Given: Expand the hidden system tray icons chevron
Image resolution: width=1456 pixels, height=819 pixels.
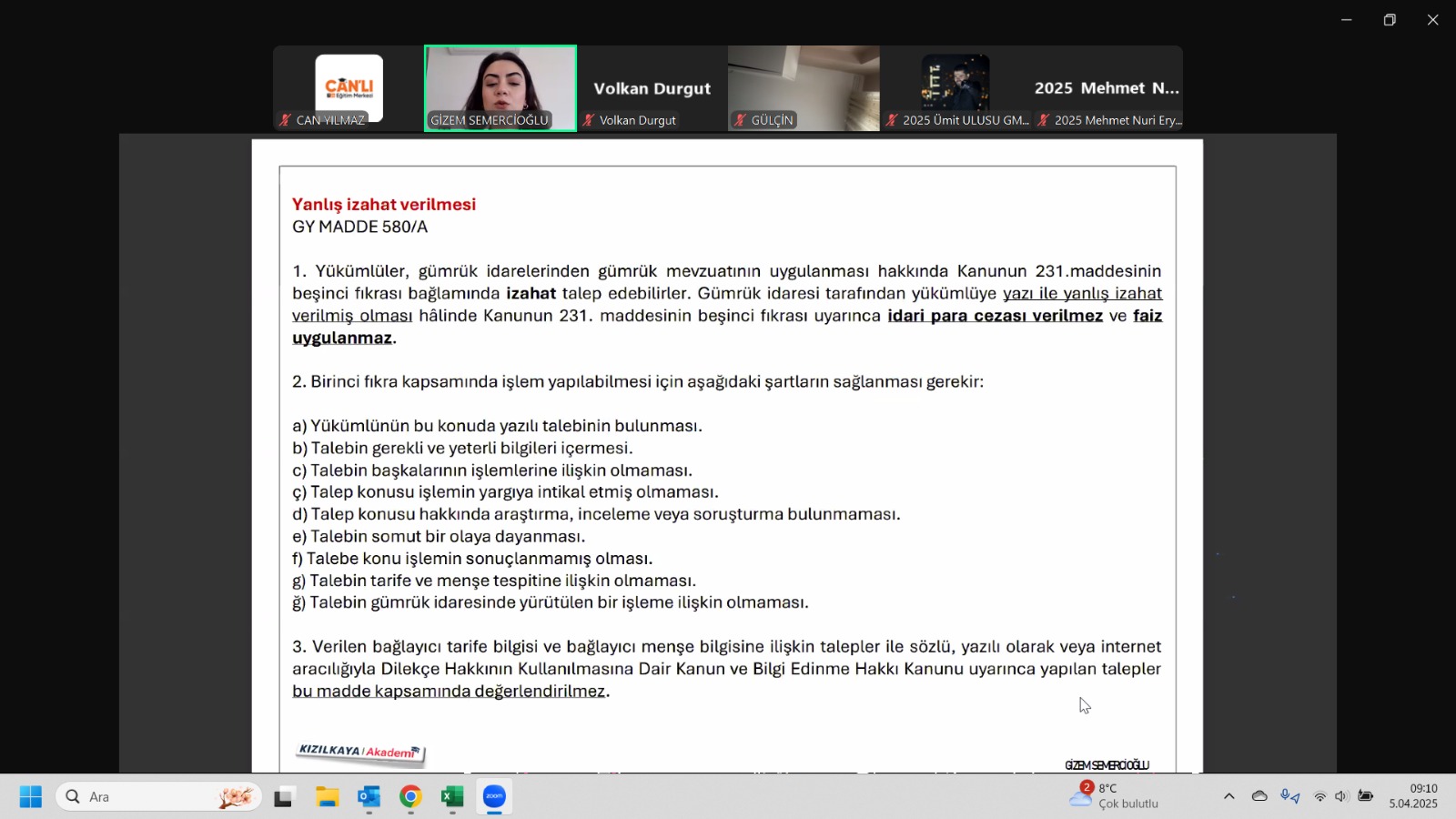Looking at the screenshot, I should (x=1229, y=796).
